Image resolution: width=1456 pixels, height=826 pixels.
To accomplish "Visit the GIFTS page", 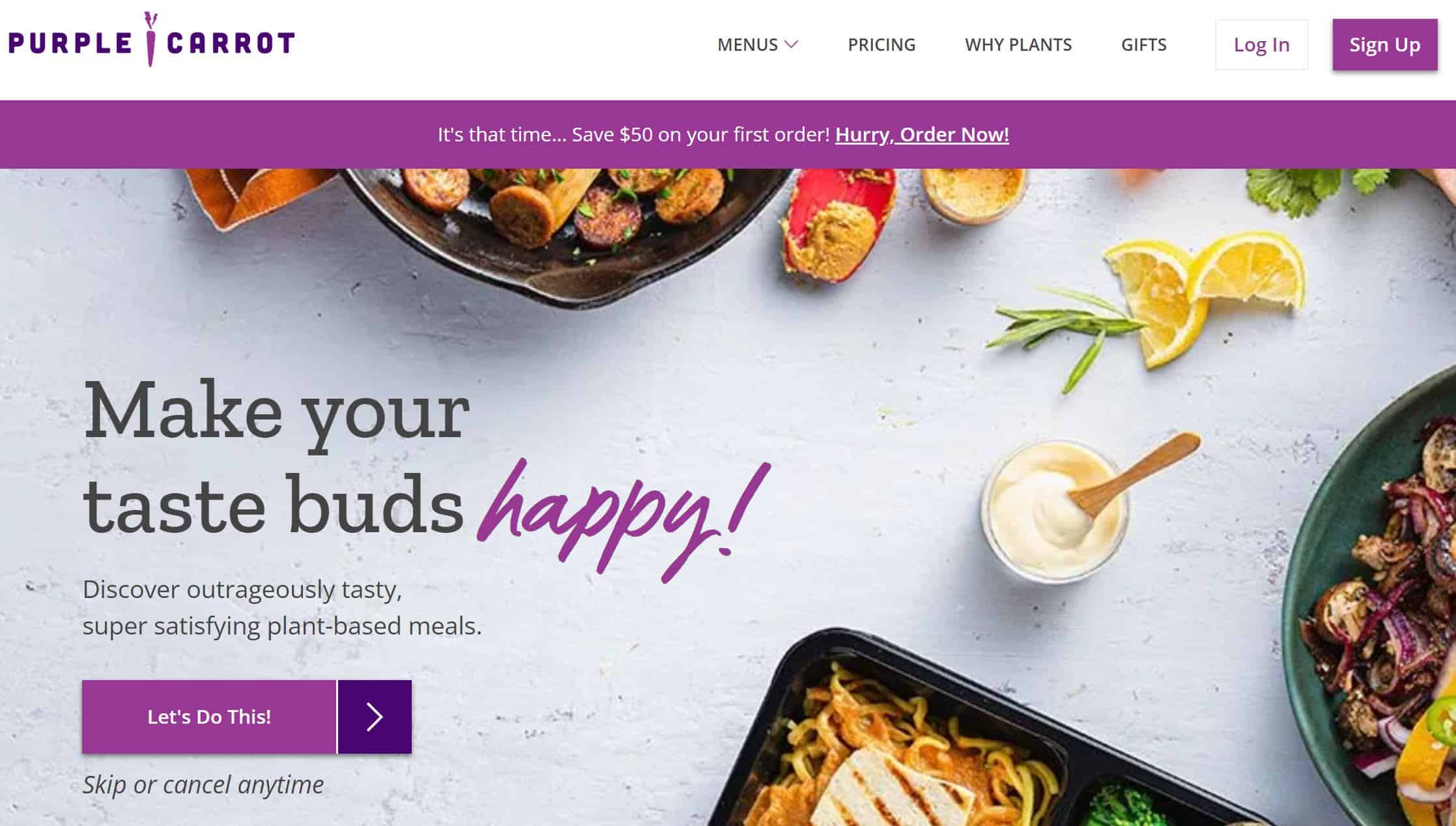I will coord(1144,44).
